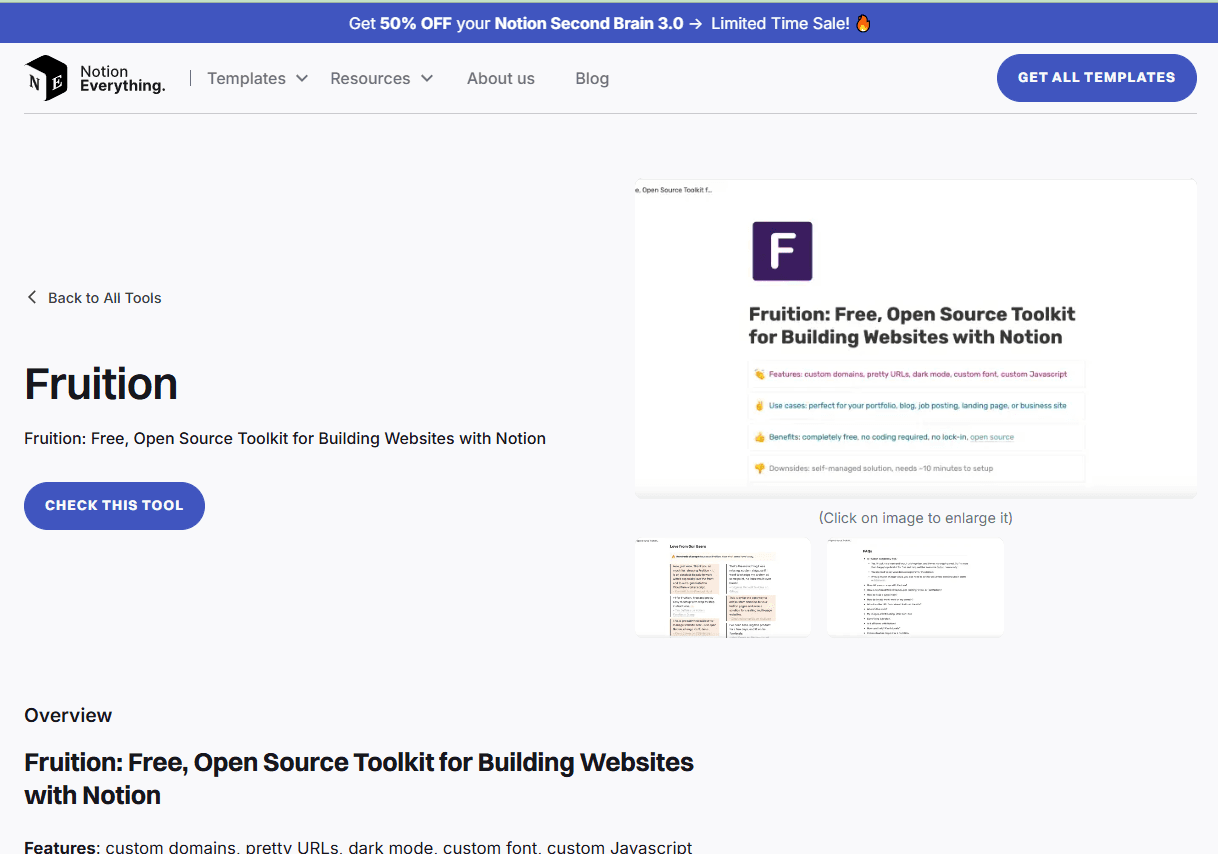Click the Features row in preview image
Screen dimensions: 1218x854
click(x=916, y=374)
